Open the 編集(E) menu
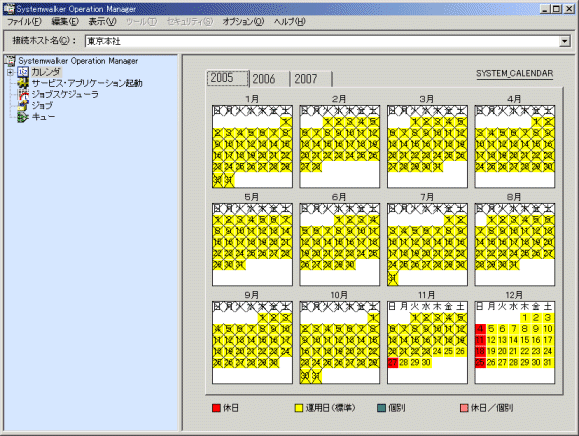The width and height of the screenshot is (579, 436). point(65,22)
